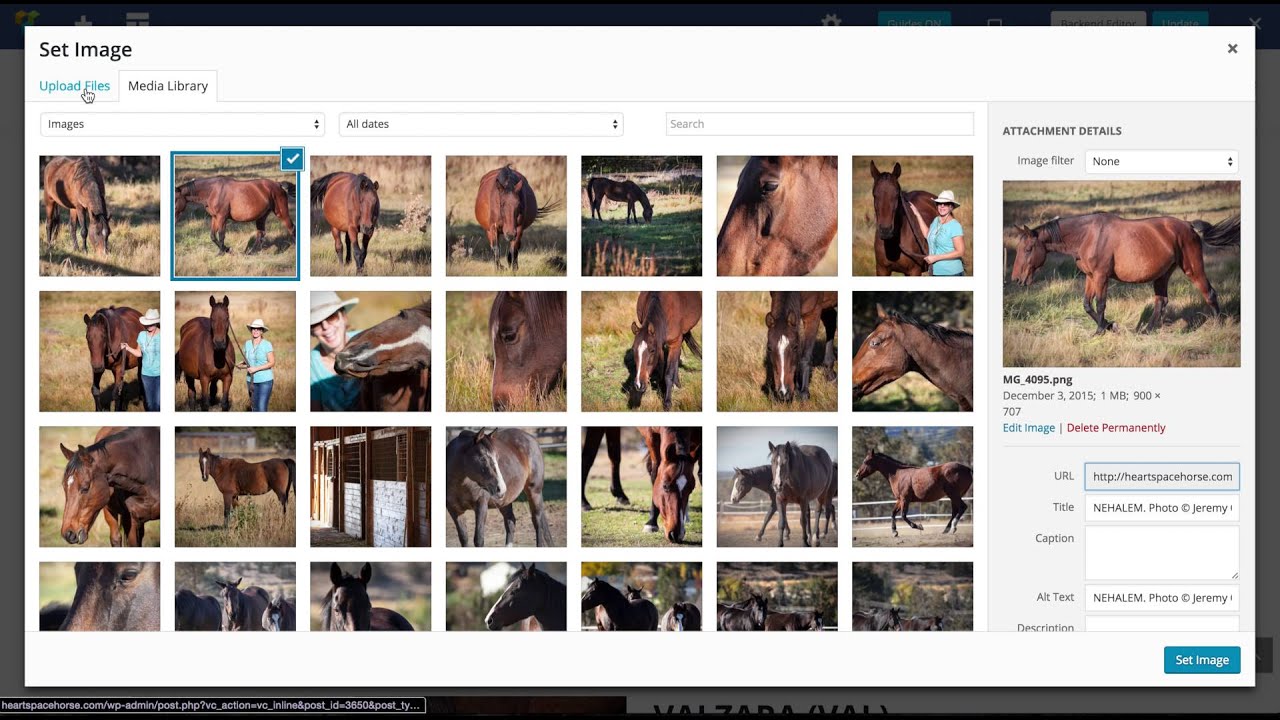Open the All dates filter dropdown
This screenshot has height=720, width=1280.
[x=481, y=124]
